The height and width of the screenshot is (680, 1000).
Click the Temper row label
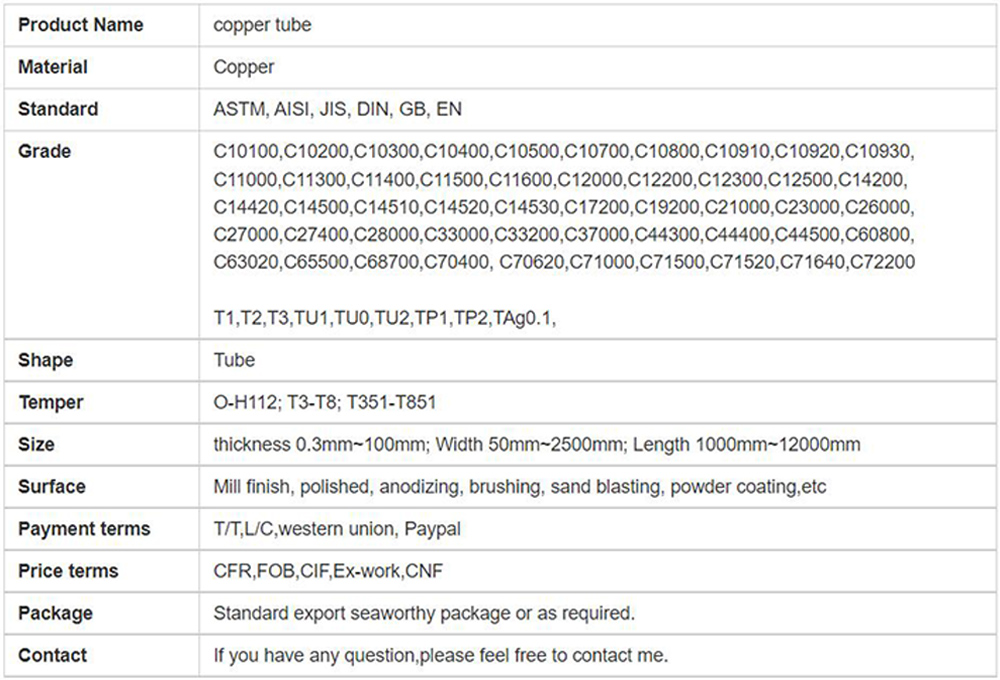click(51, 403)
